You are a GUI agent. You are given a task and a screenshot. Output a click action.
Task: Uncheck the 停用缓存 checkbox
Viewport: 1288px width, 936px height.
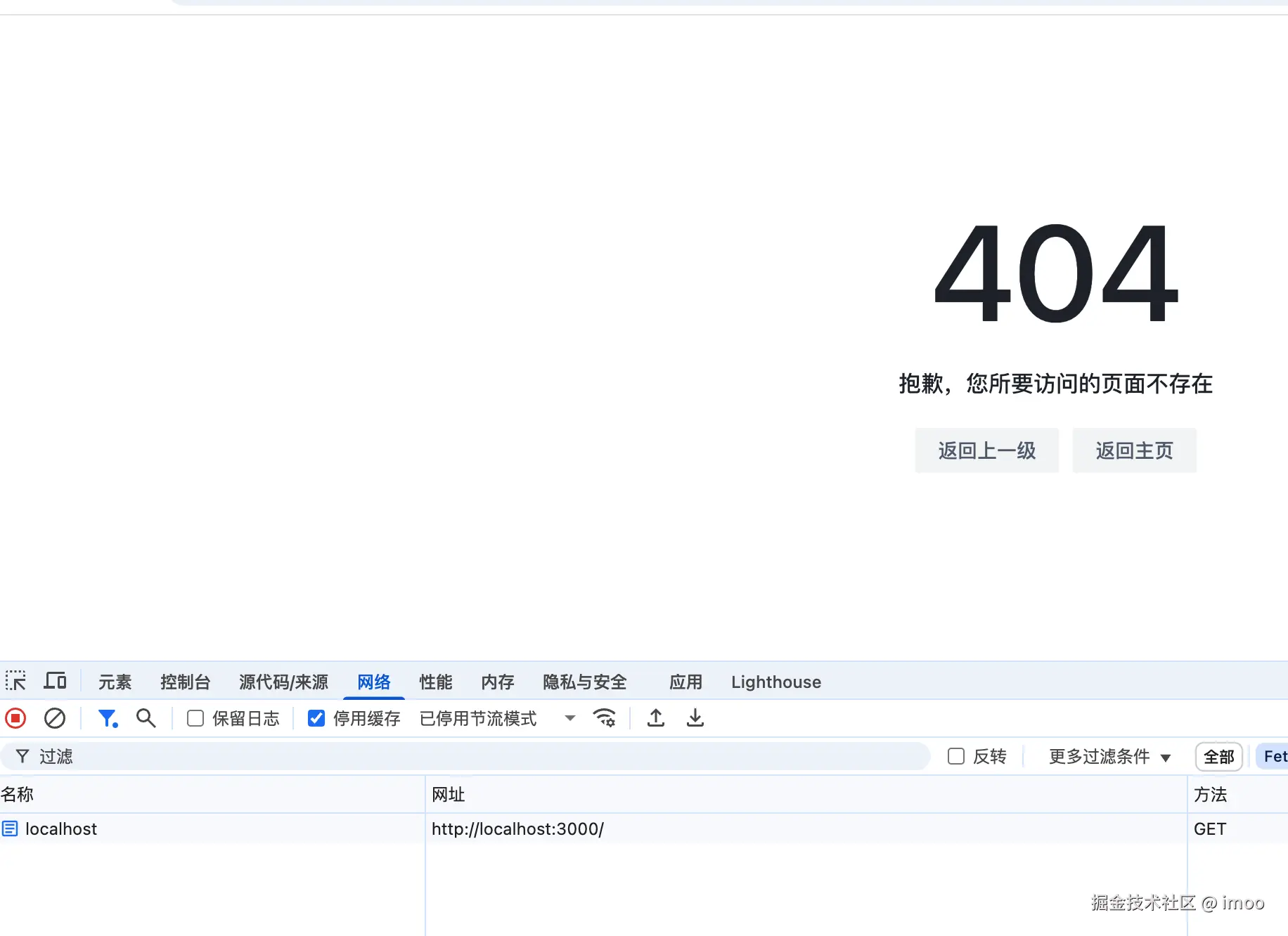pyautogui.click(x=316, y=718)
